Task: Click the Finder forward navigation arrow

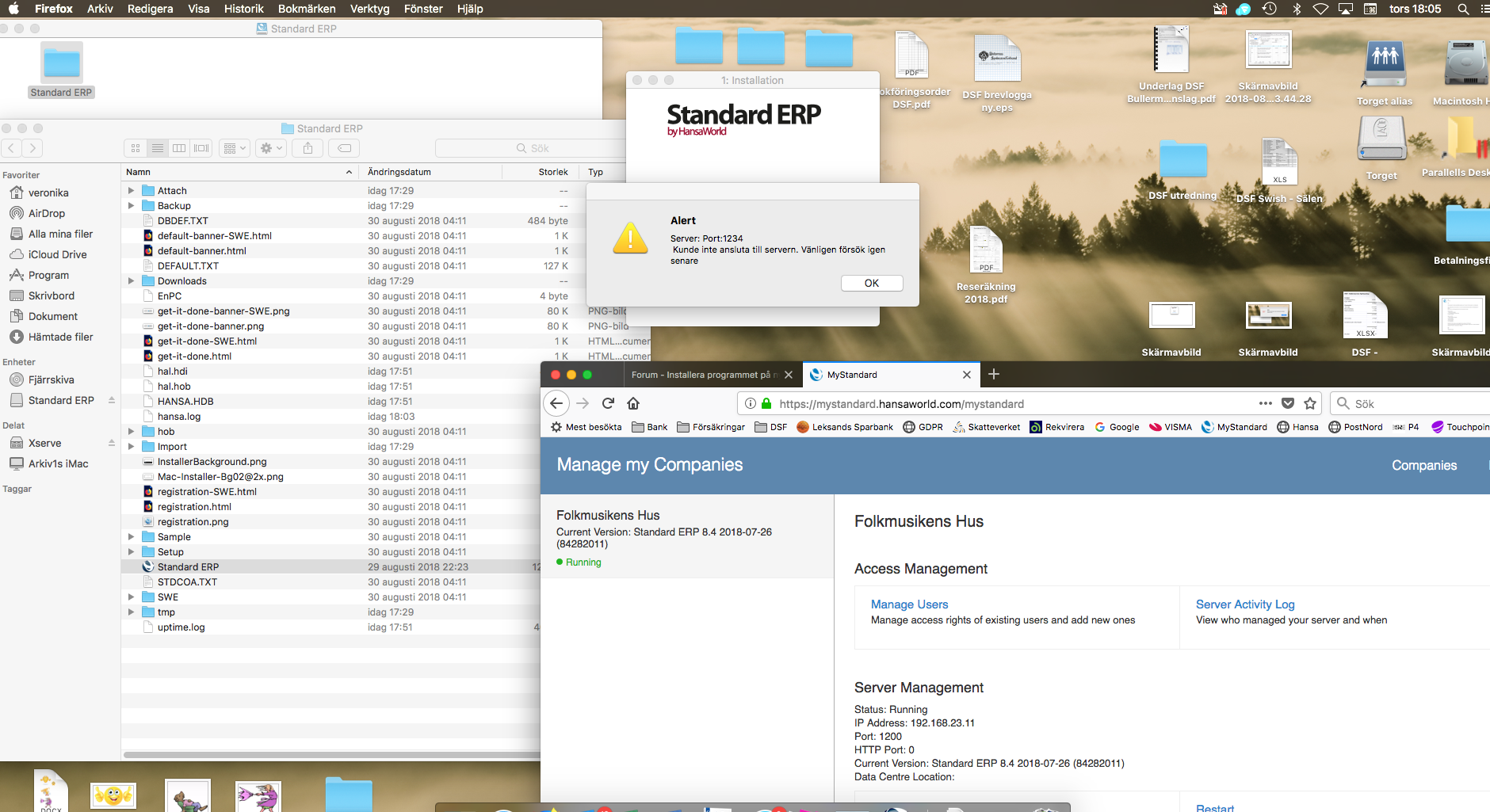Action: point(32,148)
